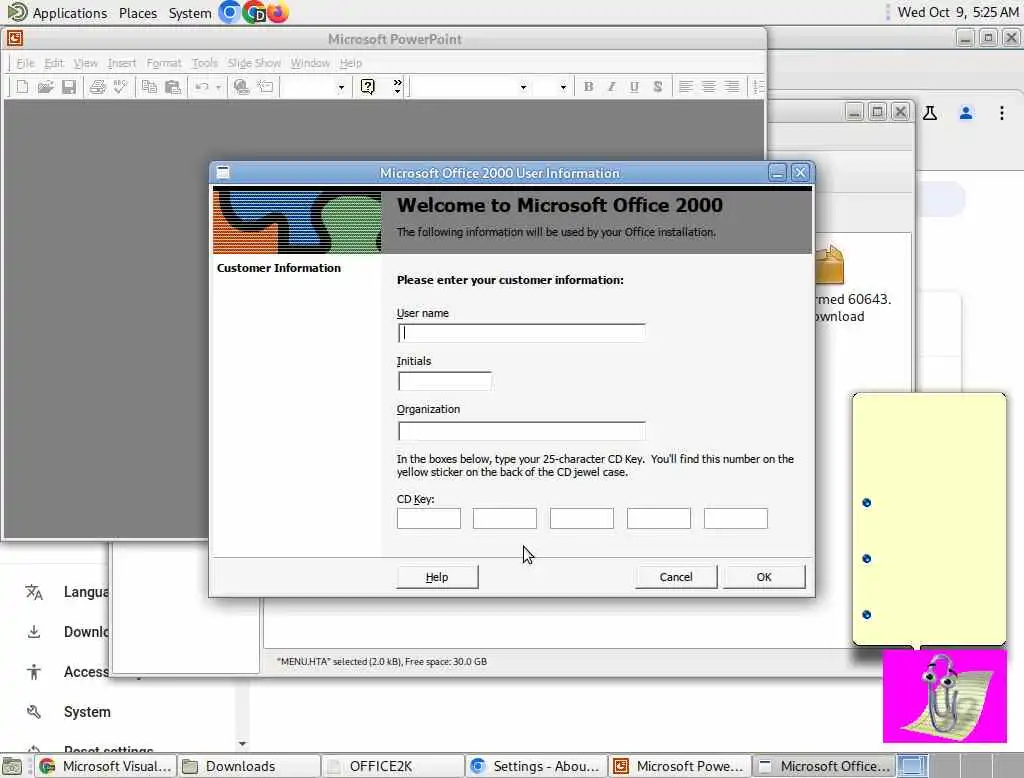Click the show desktop icon in bottom panel
Viewport: 1024px width, 778px height.
(x=12, y=766)
